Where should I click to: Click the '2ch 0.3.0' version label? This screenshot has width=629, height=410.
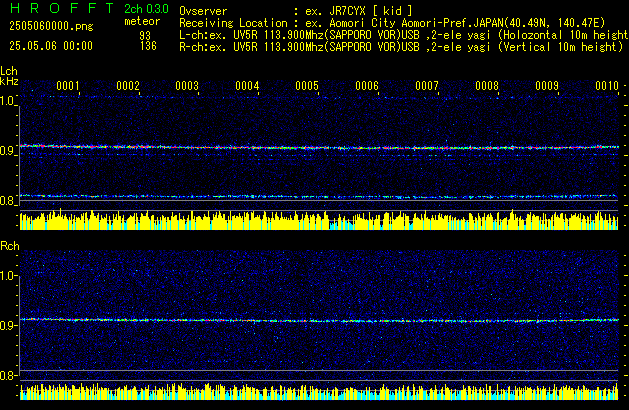[x=146, y=9]
